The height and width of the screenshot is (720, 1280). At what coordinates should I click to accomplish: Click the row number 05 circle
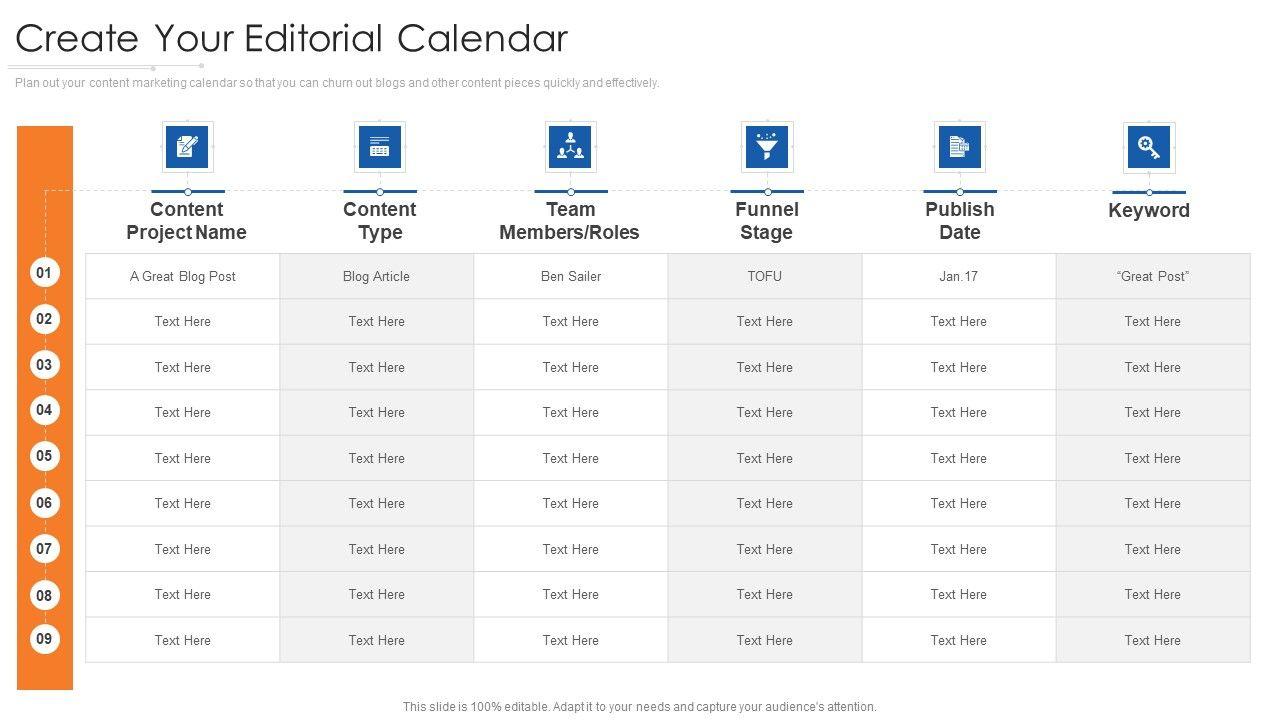tap(44, 456)
